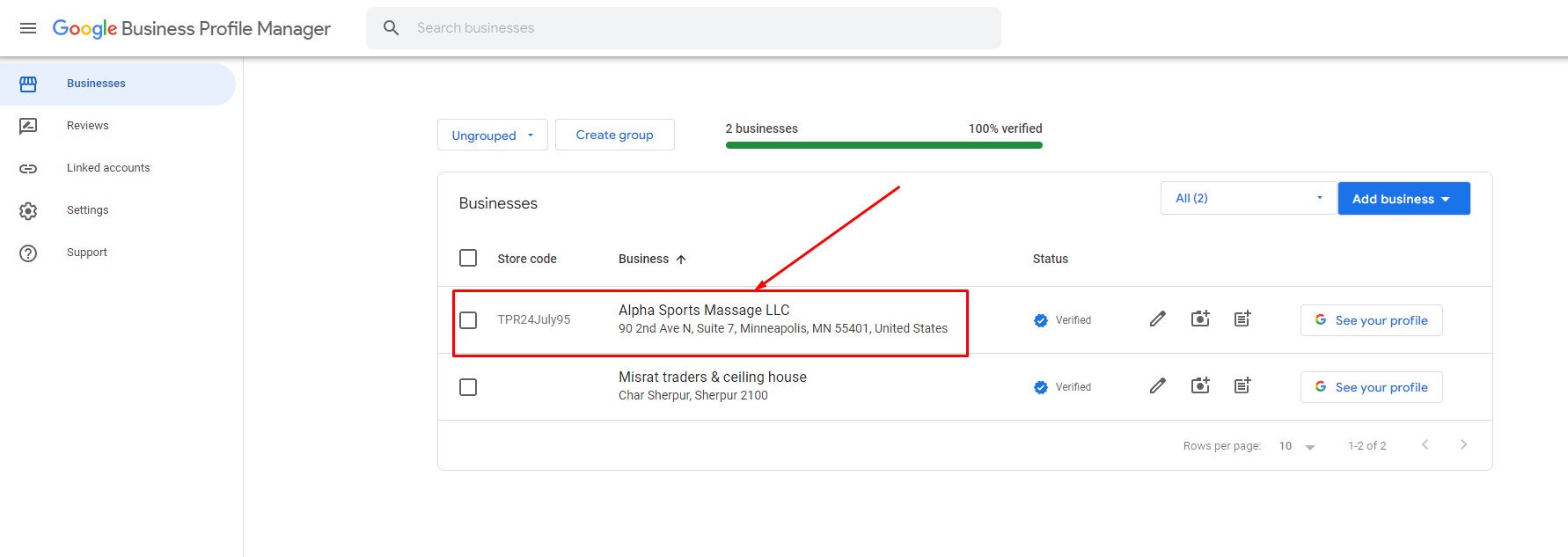Click the edit pencil for Alpha Sports Massage
This screenshot has height=557, width=1568.
(x=1157, y=319)
